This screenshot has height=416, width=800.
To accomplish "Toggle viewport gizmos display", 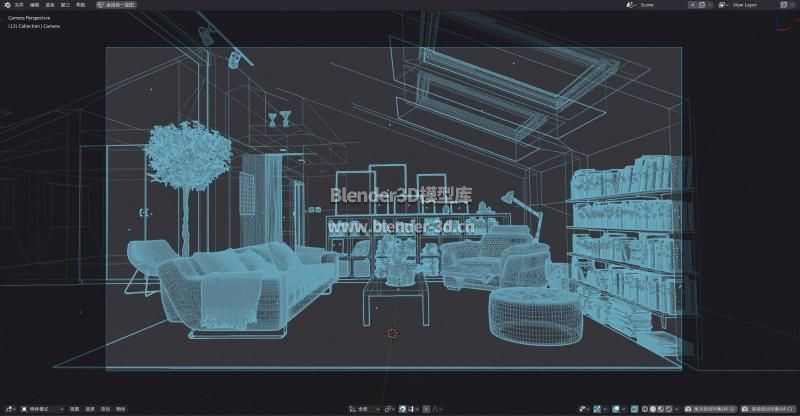I will pos(597,409).
